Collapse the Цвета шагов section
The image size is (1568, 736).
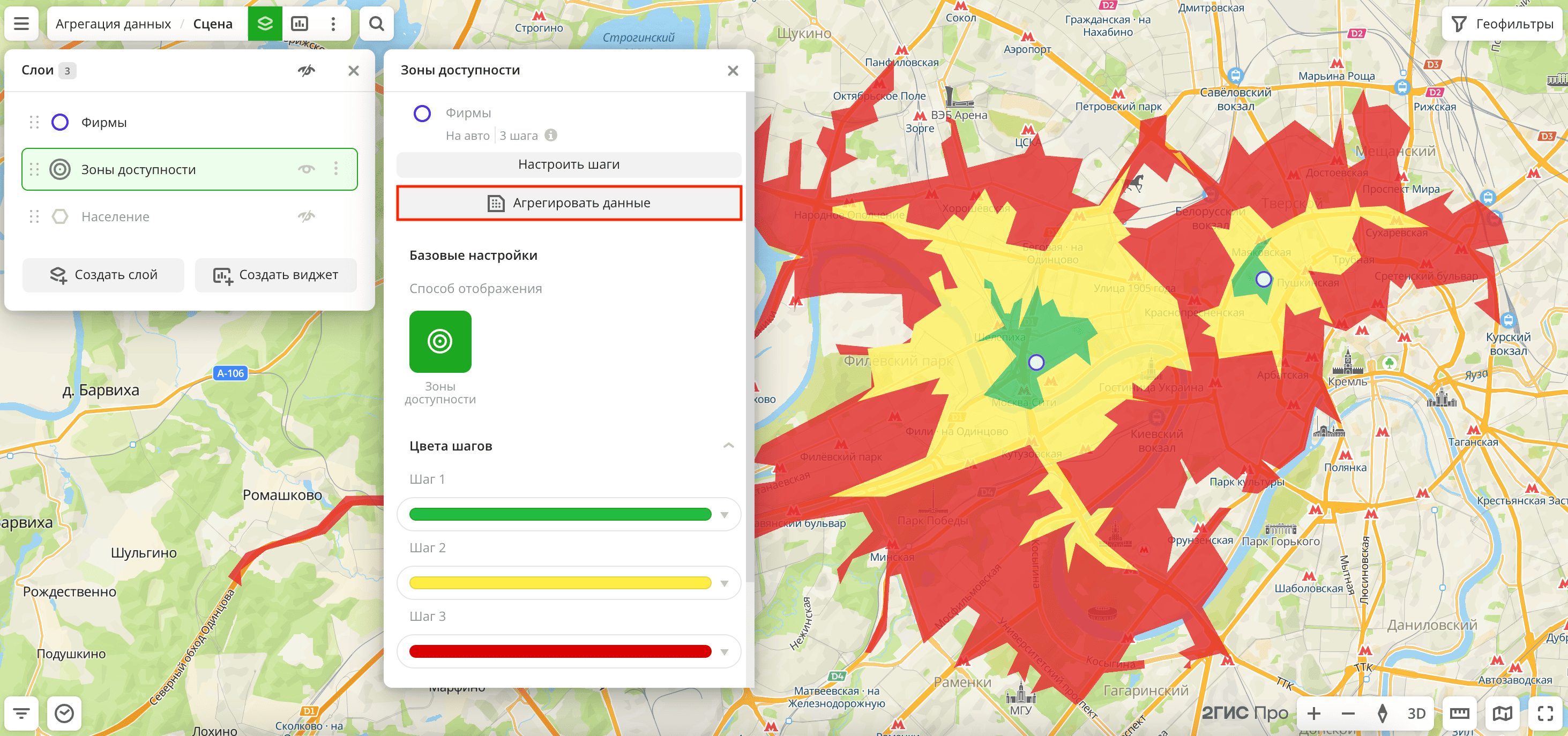point(728,446)
